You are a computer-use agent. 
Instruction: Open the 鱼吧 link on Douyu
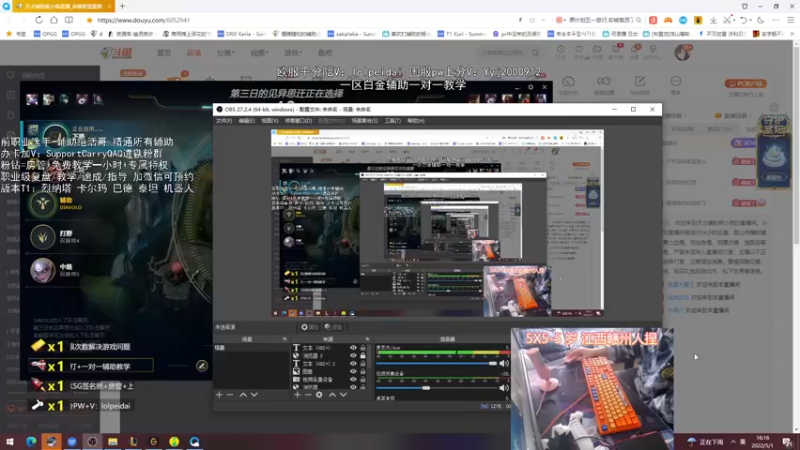325,53
